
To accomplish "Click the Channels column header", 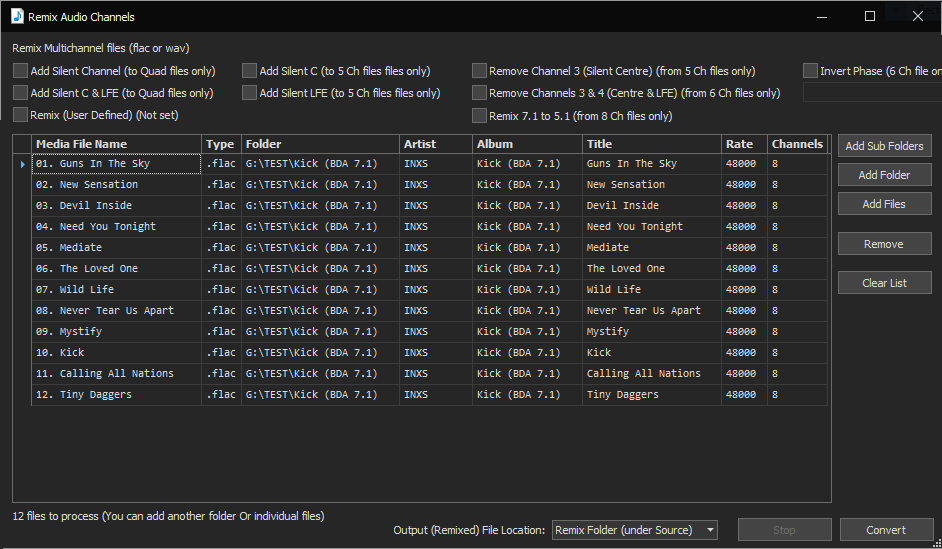I will coord(797,144).
